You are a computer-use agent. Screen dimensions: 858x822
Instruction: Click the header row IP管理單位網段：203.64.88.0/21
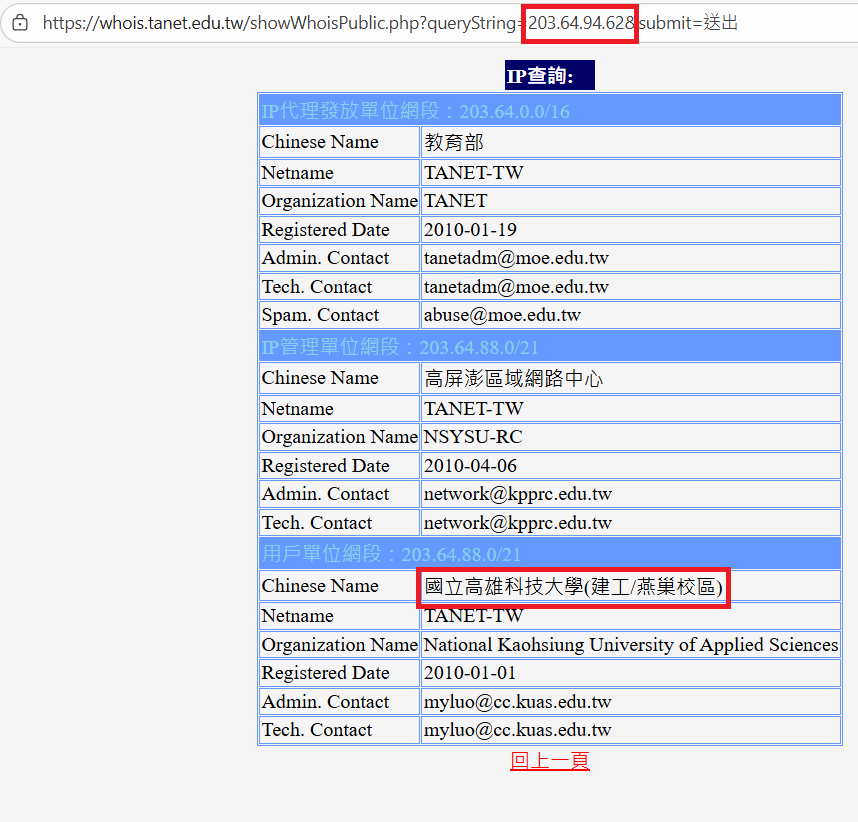tap(549, 346)
